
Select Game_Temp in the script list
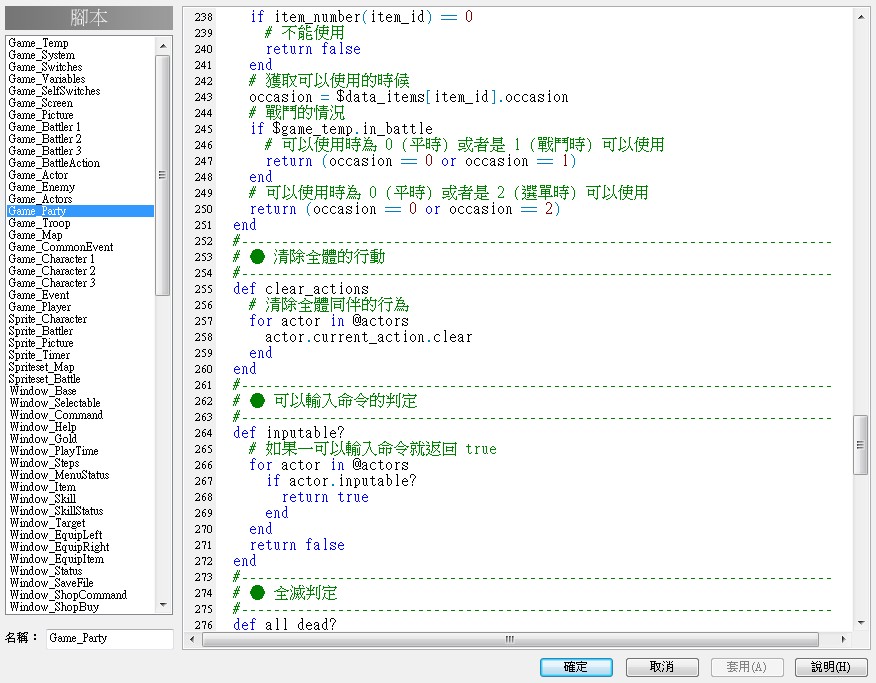coord(39,43)
